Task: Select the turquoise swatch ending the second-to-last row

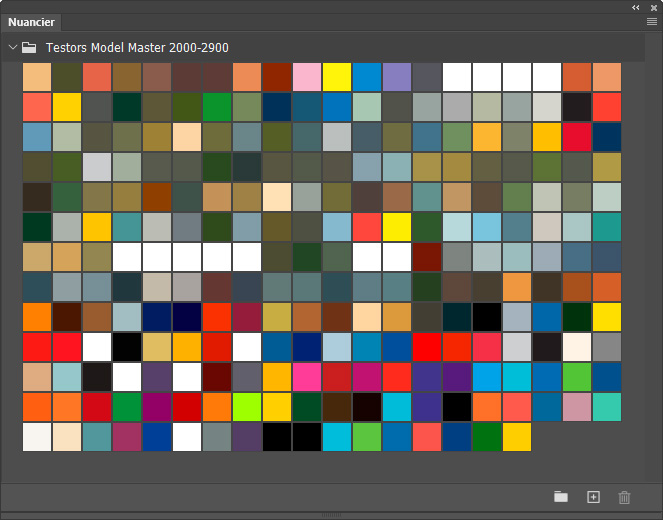Action: coord(607,407)
